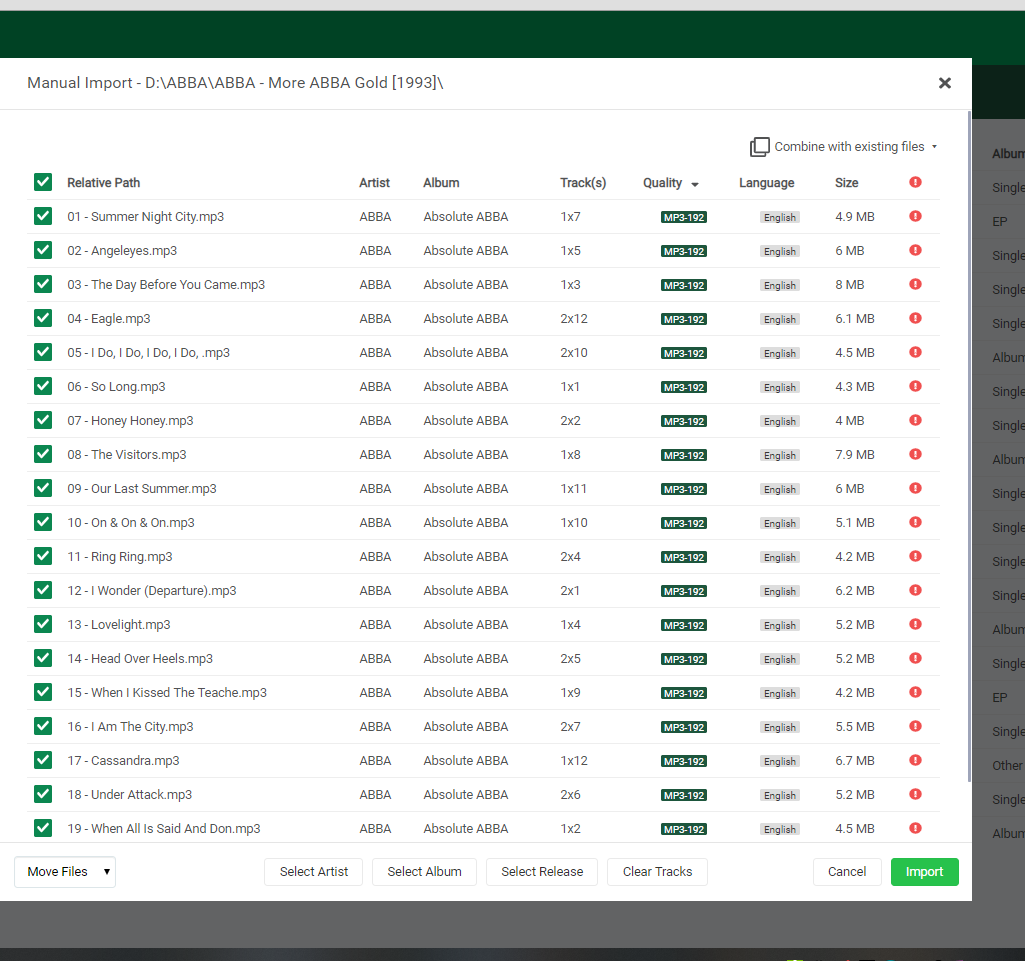Viewport: 1025px width, 961px height.
Task: Click the 6.7 MB size cell
Action: (854, 760)
